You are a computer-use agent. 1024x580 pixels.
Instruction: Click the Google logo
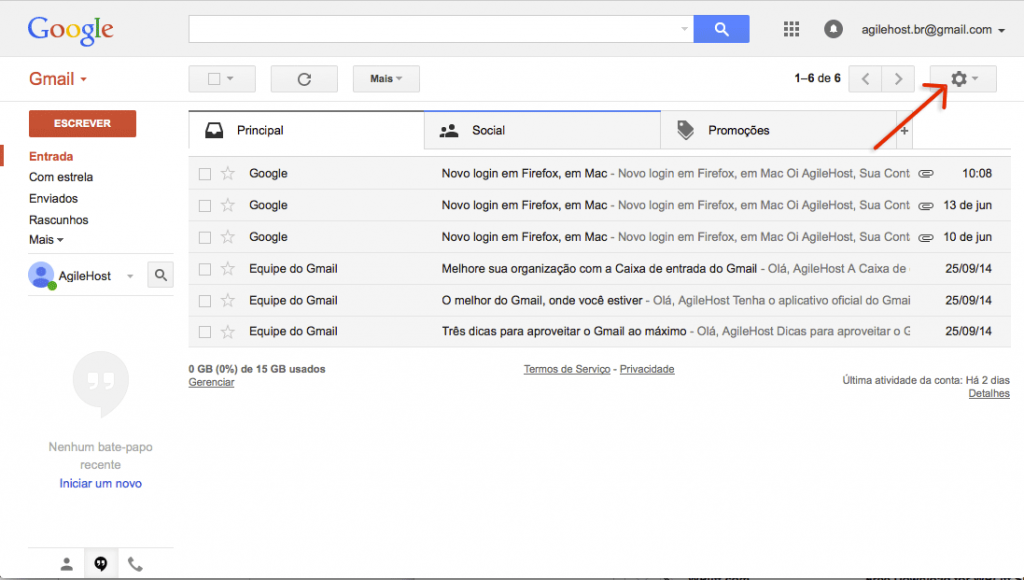pos(71,31)
